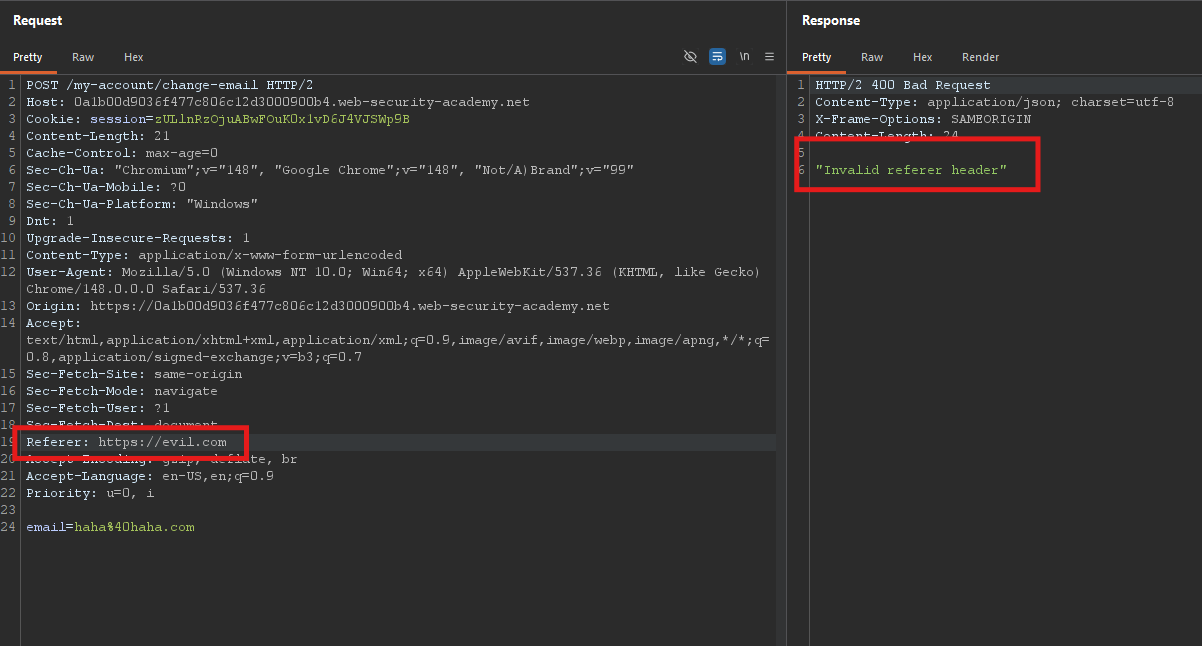Select the Response Hex tab
The width and height of the screenshot is (1202, 646).
(923, 57)
